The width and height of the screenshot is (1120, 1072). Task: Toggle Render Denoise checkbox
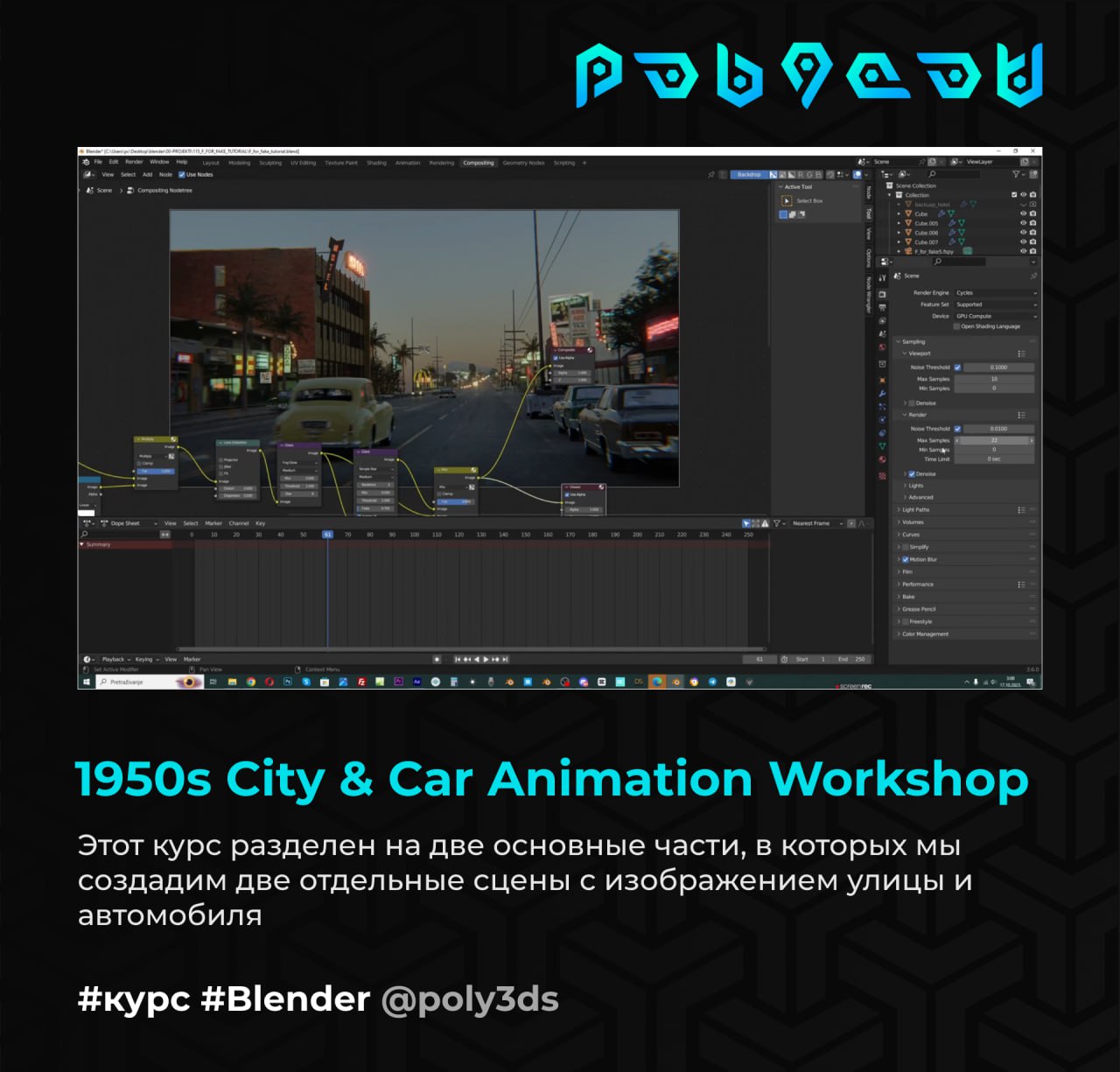911,473
